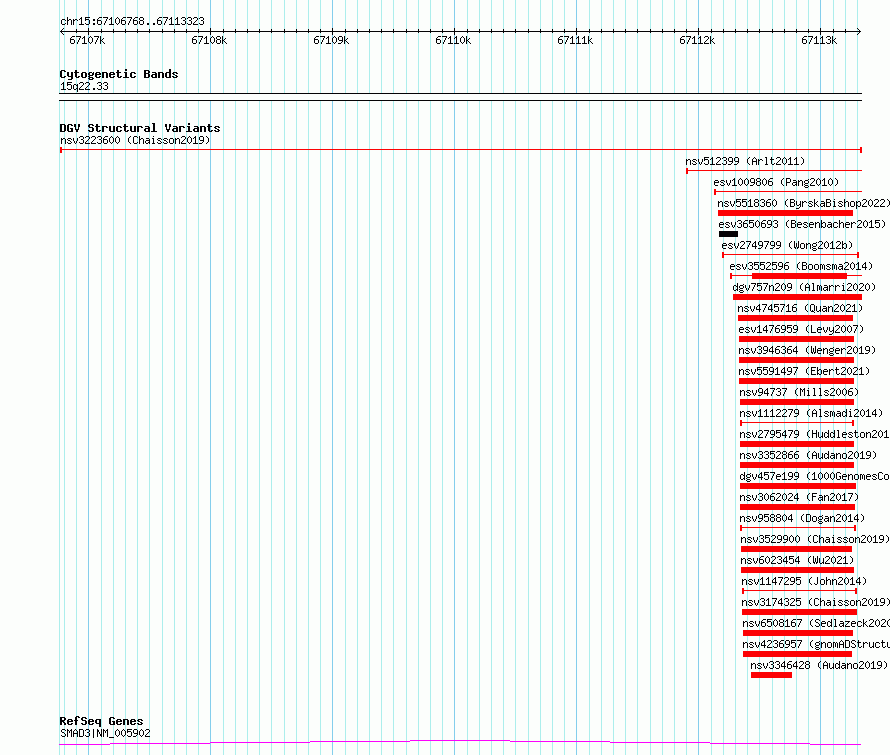Click the red bar under dgv757n209
890x755 pixels.
point(797,297)
